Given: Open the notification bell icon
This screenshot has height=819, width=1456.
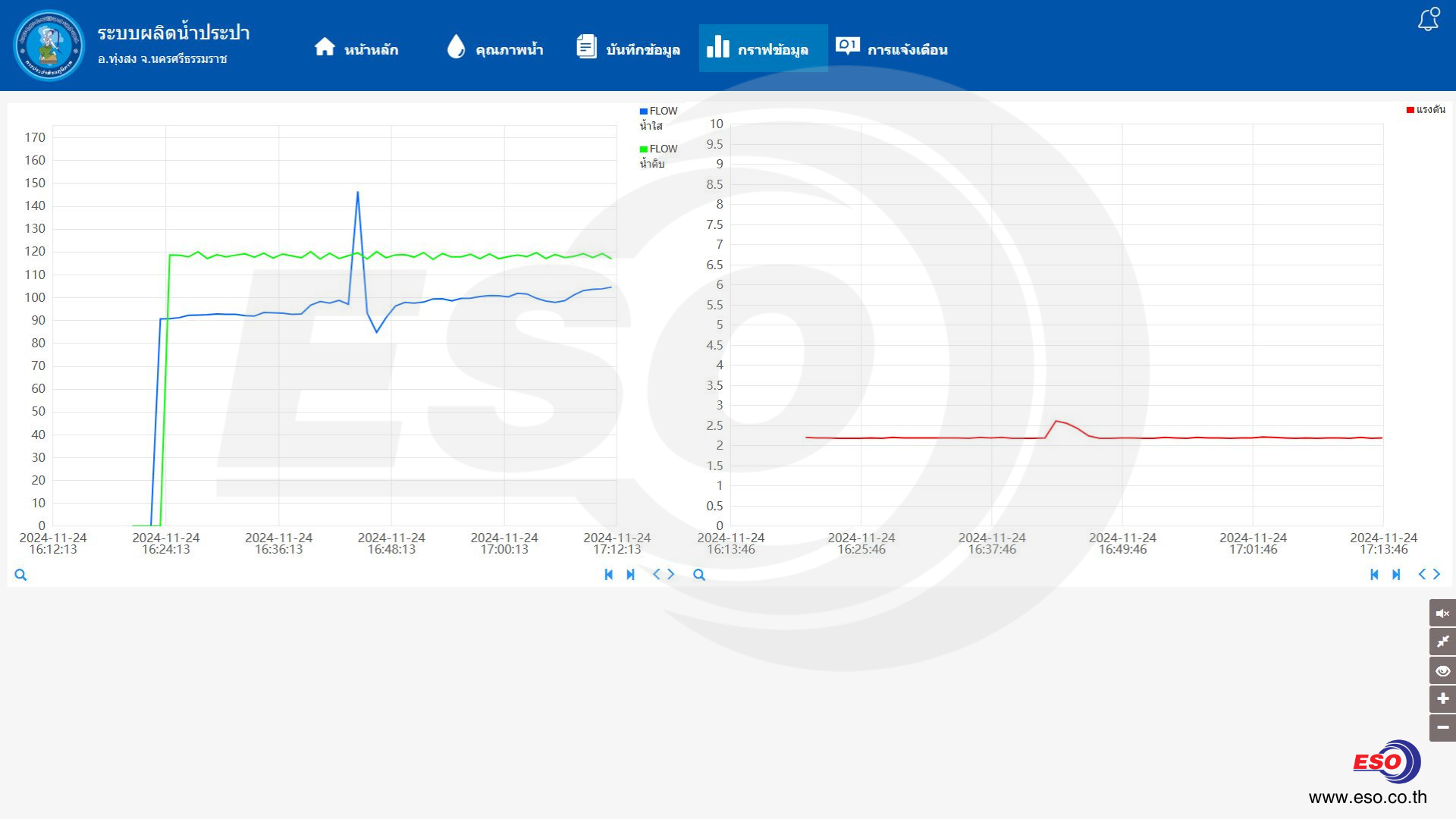Looking at the screenshot, I should point(1429,20).
